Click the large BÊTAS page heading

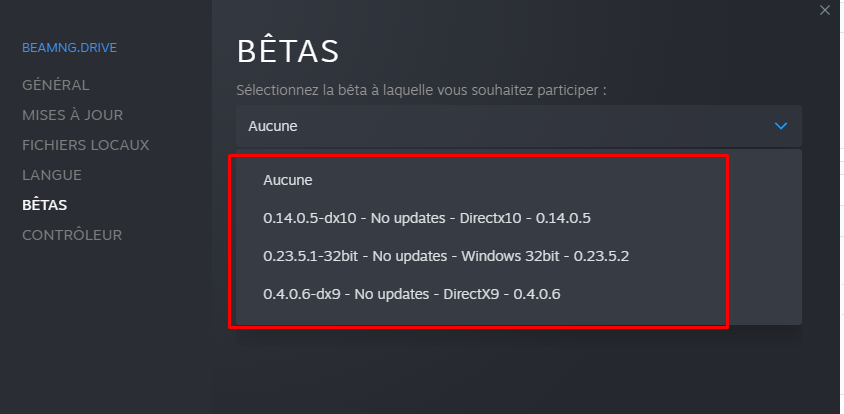(x=288, y=51)
